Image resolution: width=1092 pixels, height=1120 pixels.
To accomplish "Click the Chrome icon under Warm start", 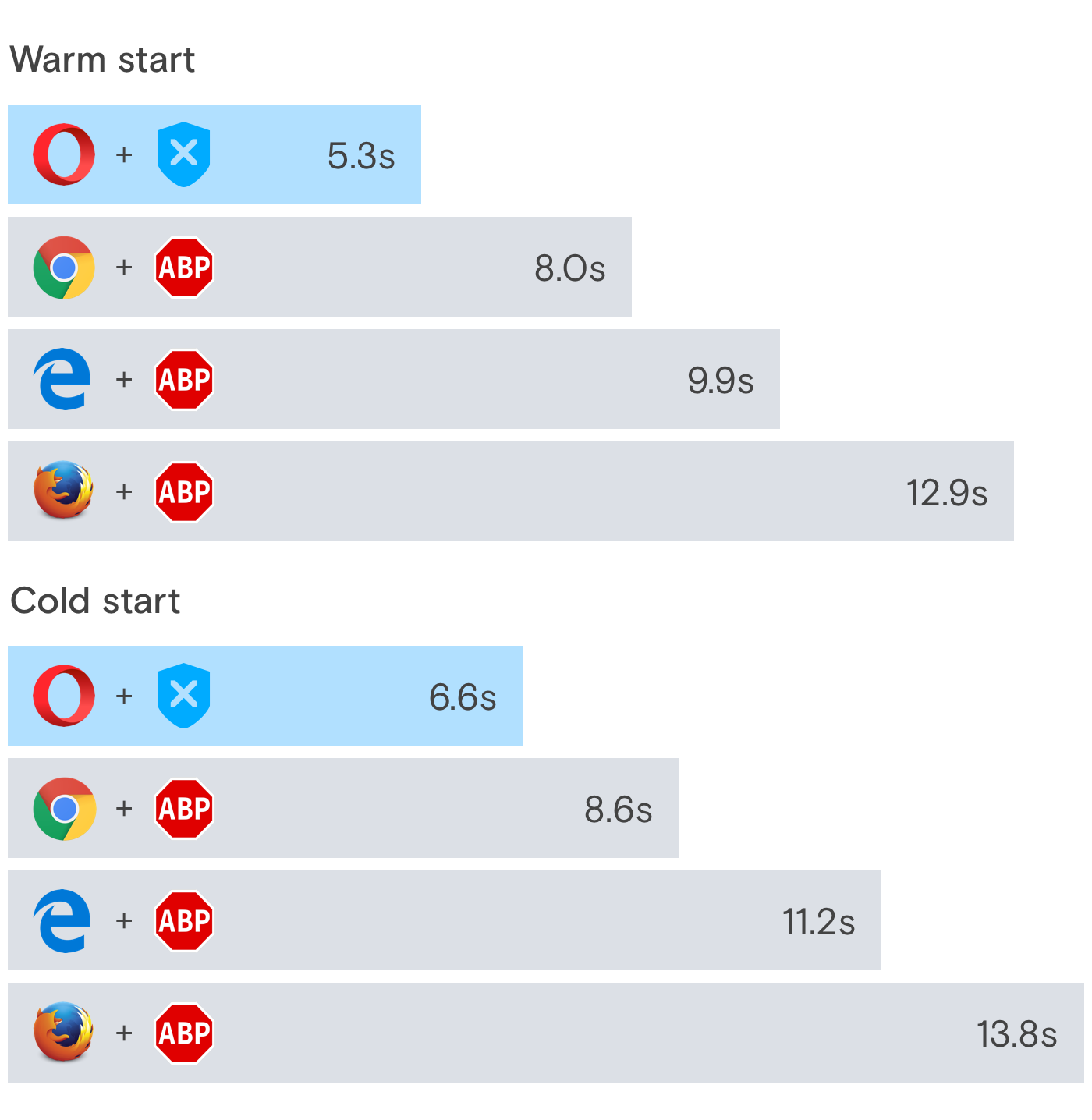I will click(64, 268).
